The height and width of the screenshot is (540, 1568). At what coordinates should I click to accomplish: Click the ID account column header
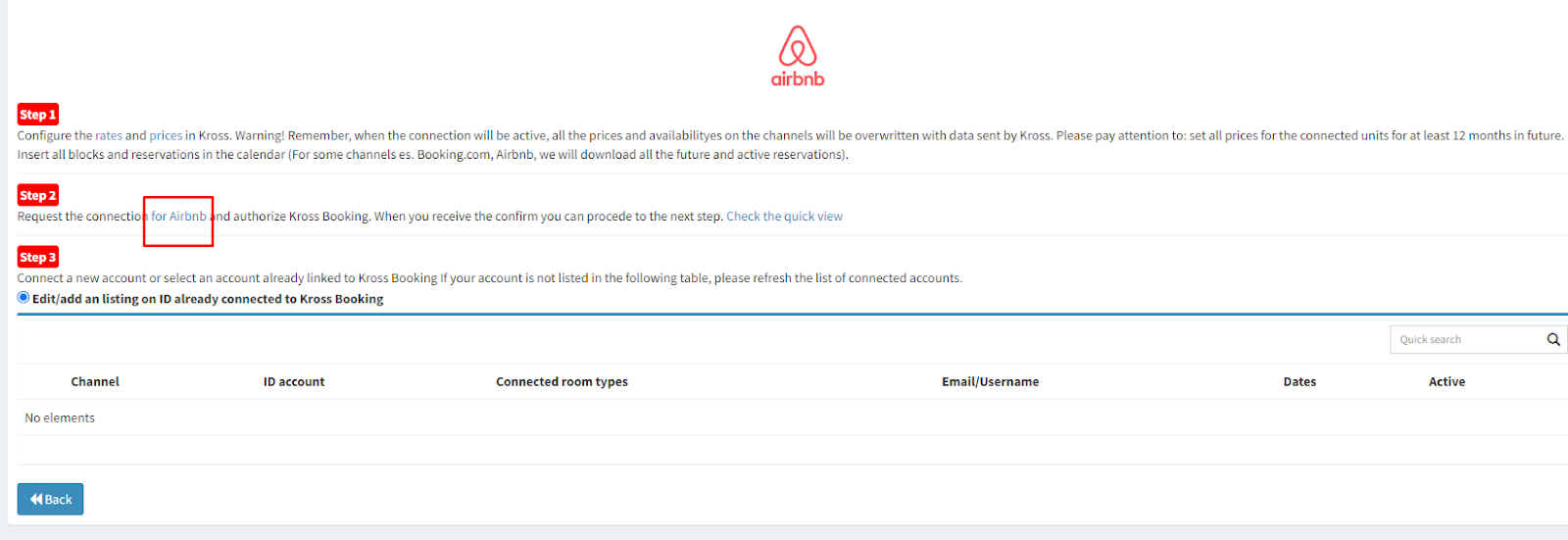(294, 382)
